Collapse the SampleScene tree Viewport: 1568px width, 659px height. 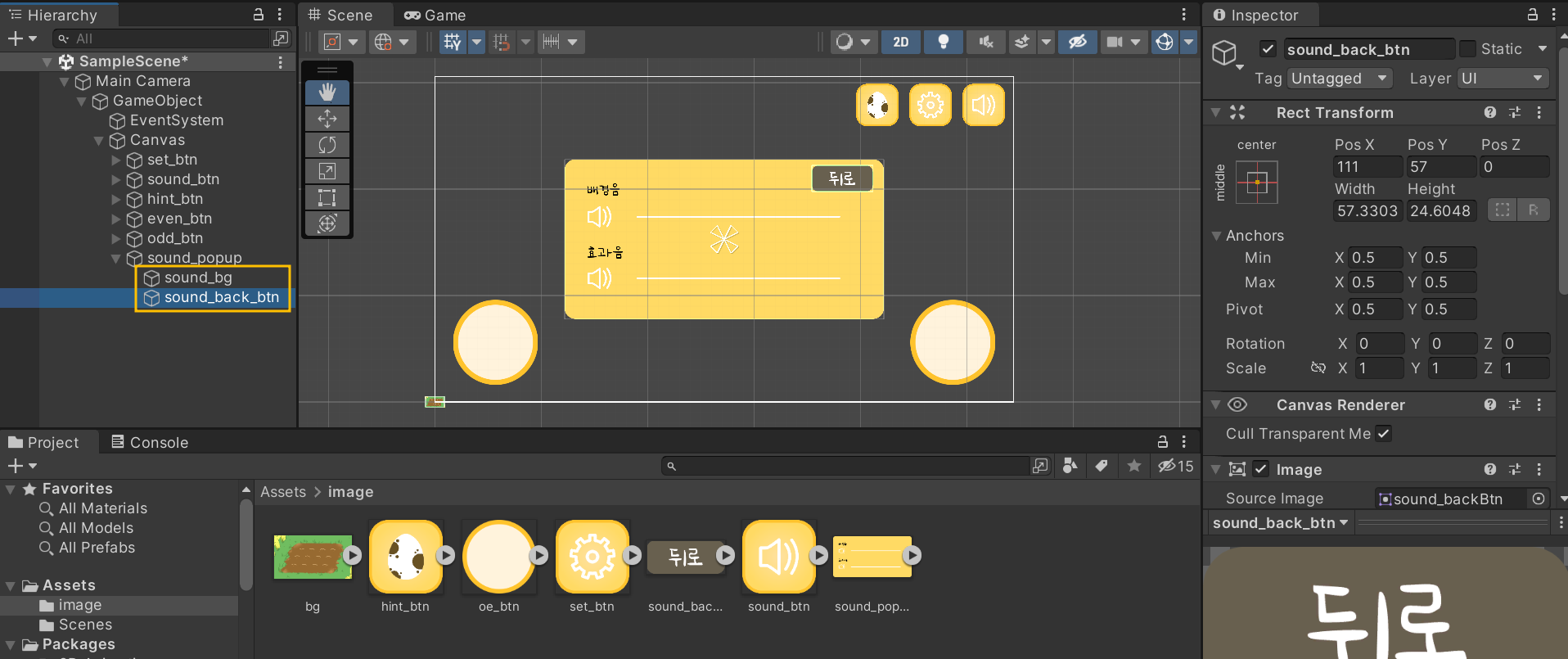tap(47, 61)
